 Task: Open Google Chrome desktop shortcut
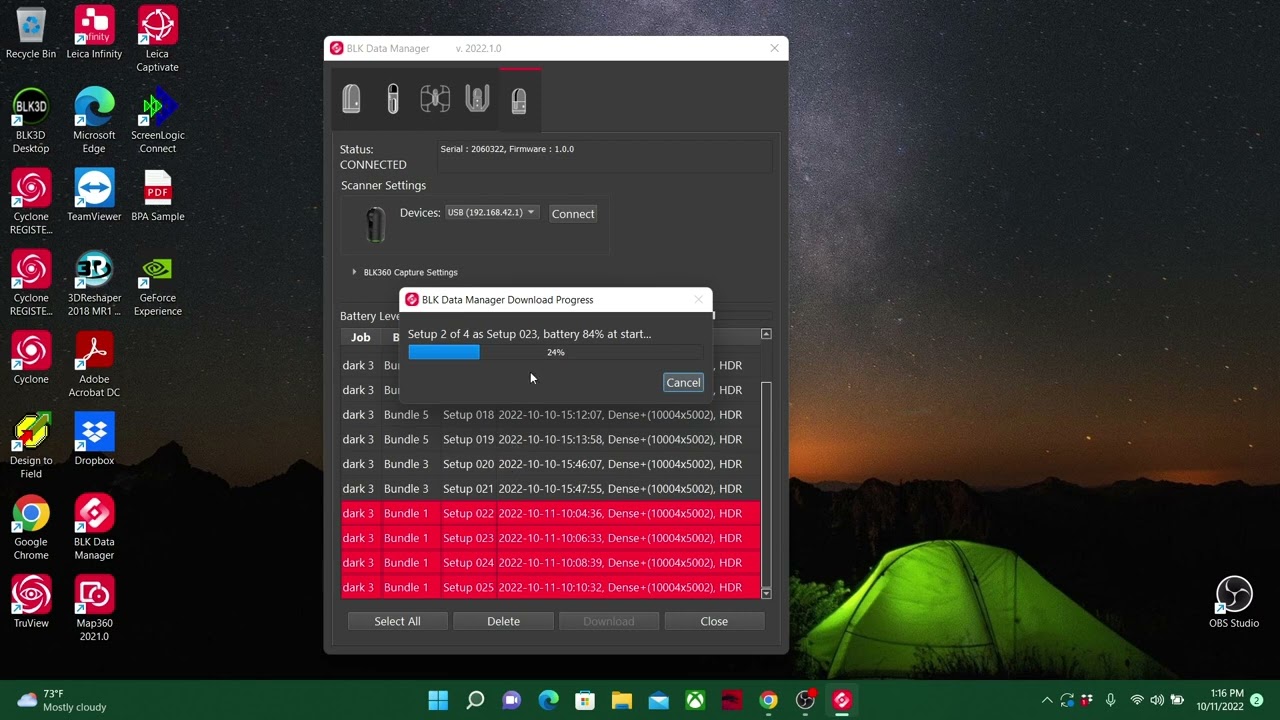31,527
